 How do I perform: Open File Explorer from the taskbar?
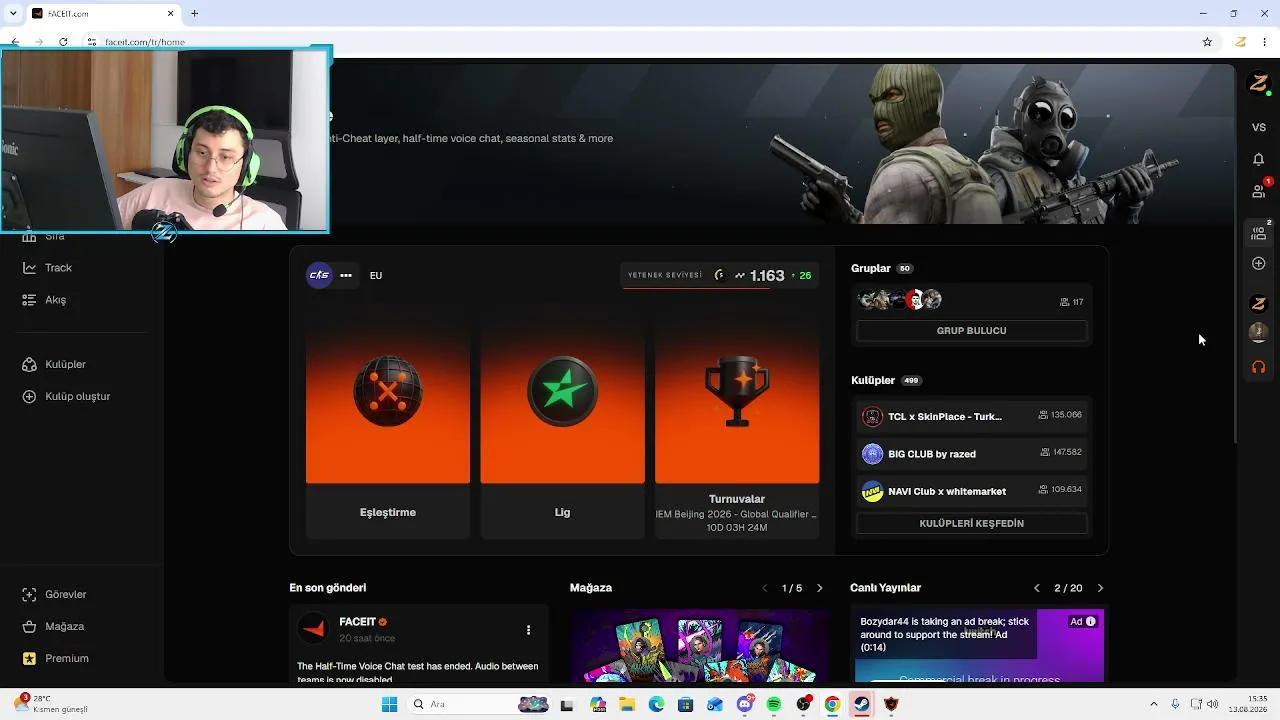click(x=627, y=704)
